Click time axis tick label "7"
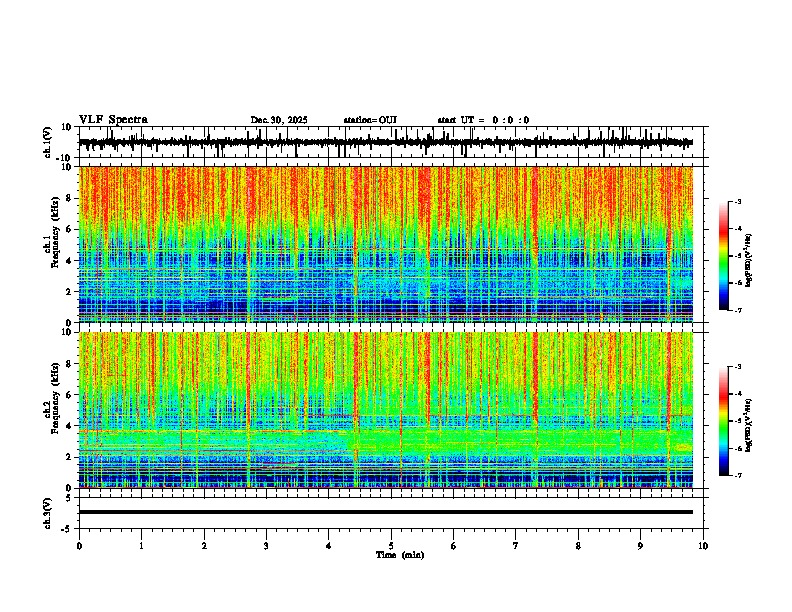Screen dimensions: 792x612 (516, 546)
